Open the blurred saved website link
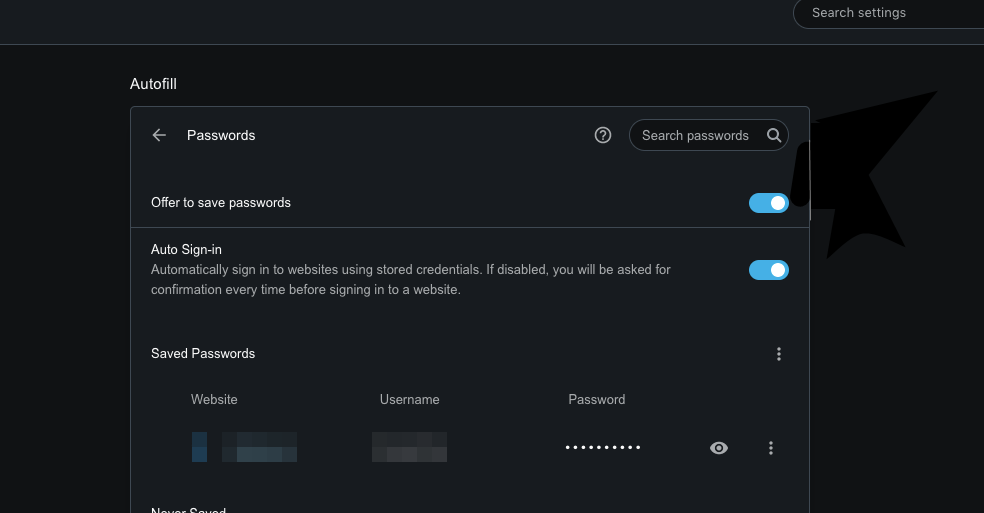Viewport: 984px width, 513px height. pyautogui.click(x=260, y=447)
